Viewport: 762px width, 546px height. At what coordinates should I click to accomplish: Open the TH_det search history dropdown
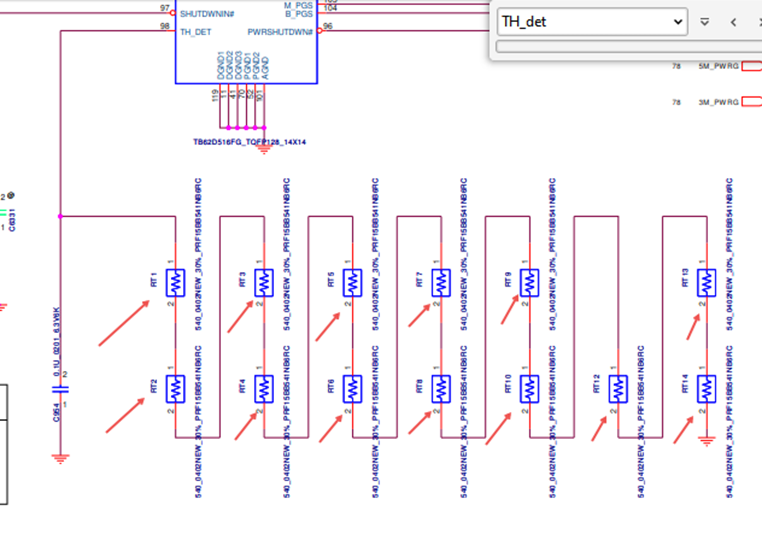[677, 21]
